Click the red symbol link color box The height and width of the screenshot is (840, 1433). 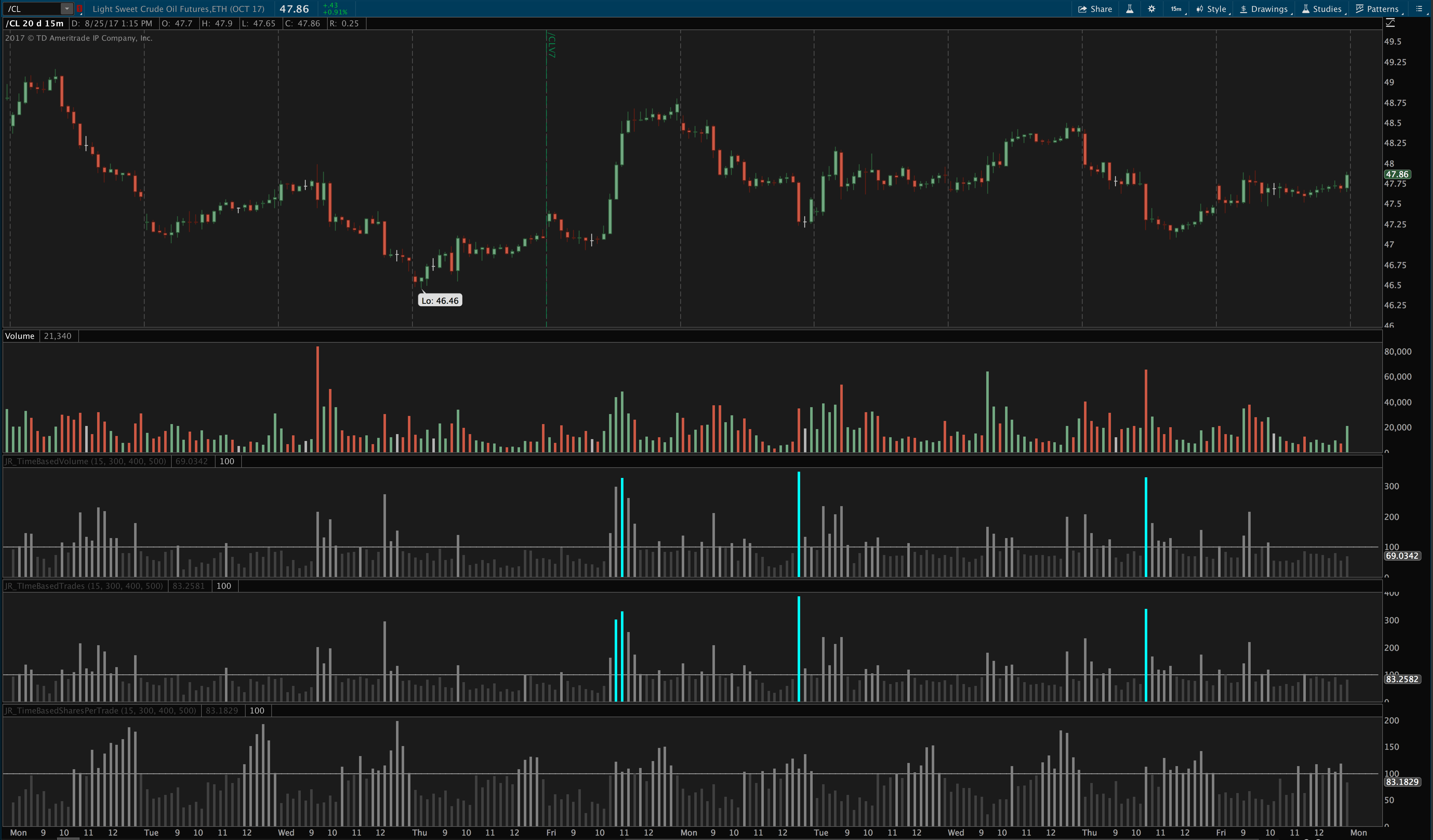(80, 8)
